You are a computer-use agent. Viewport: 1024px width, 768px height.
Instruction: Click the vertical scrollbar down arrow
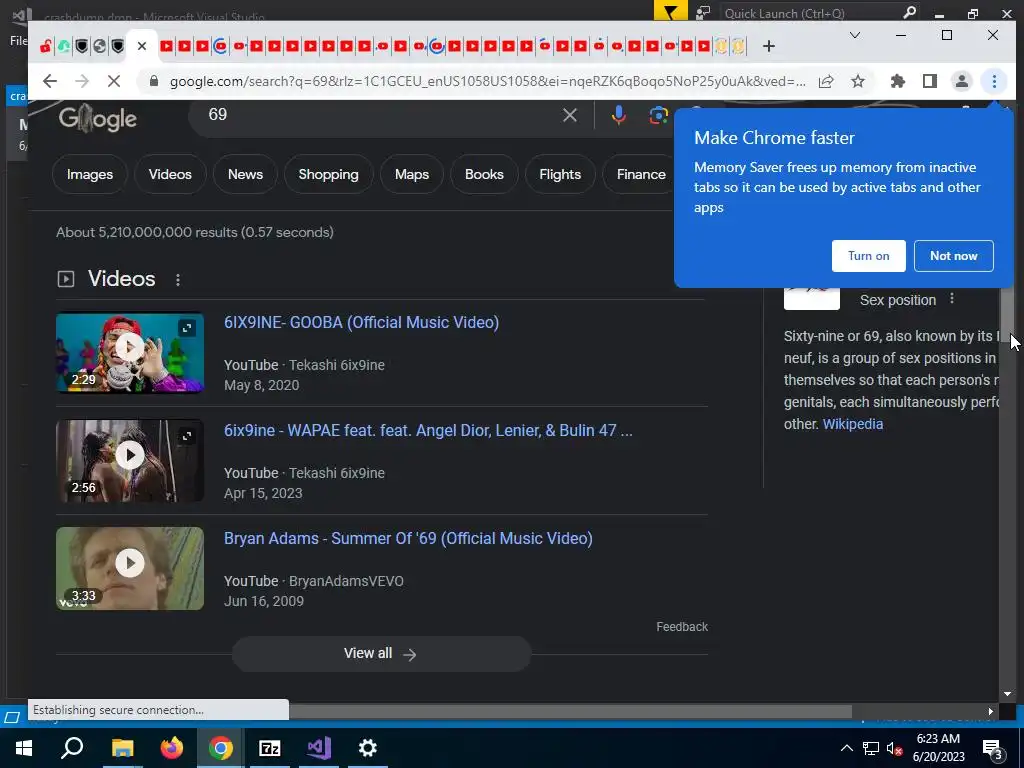pyautogui.click(x=1007, y=694)
